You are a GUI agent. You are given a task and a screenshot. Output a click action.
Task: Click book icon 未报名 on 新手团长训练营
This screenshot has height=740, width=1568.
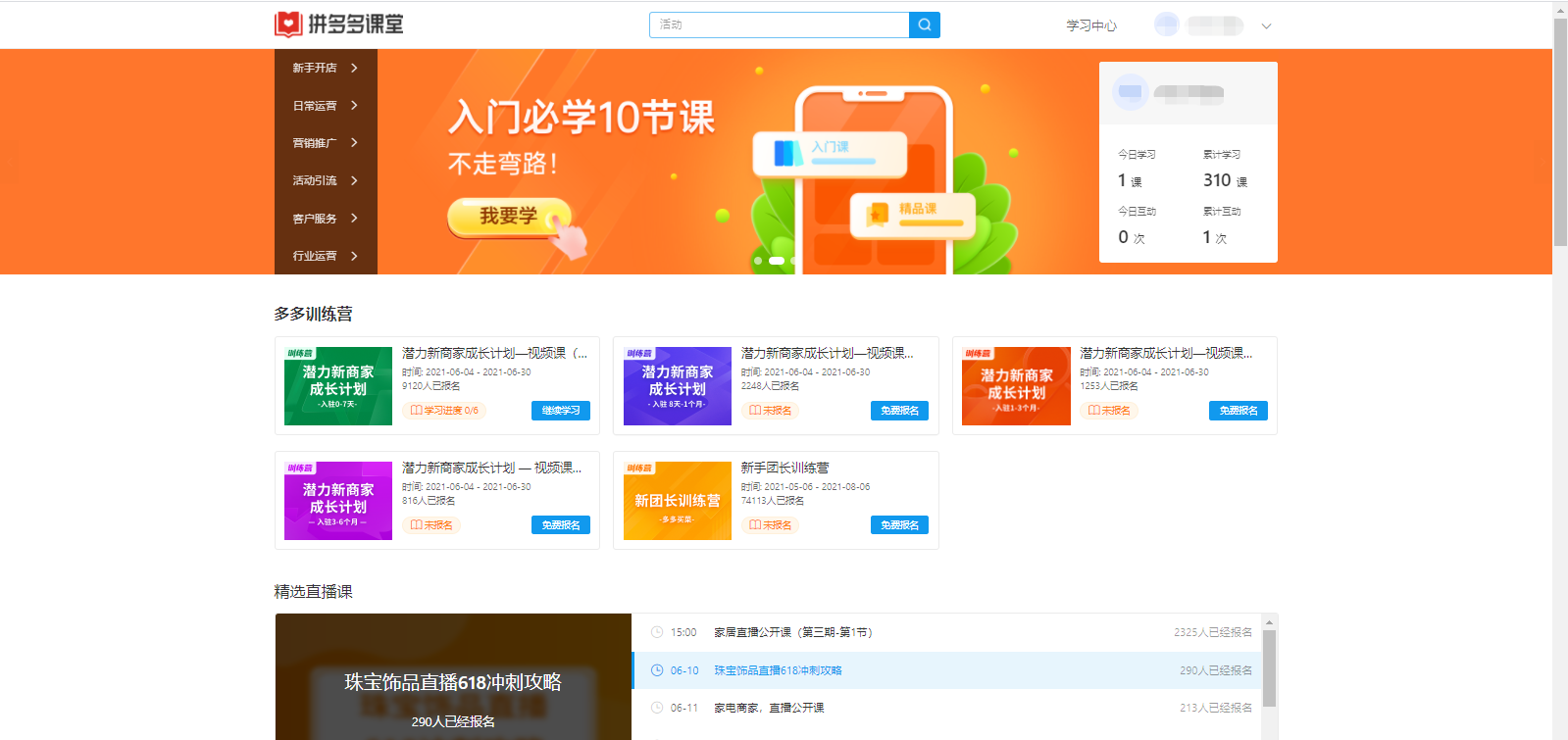(755, 525)
